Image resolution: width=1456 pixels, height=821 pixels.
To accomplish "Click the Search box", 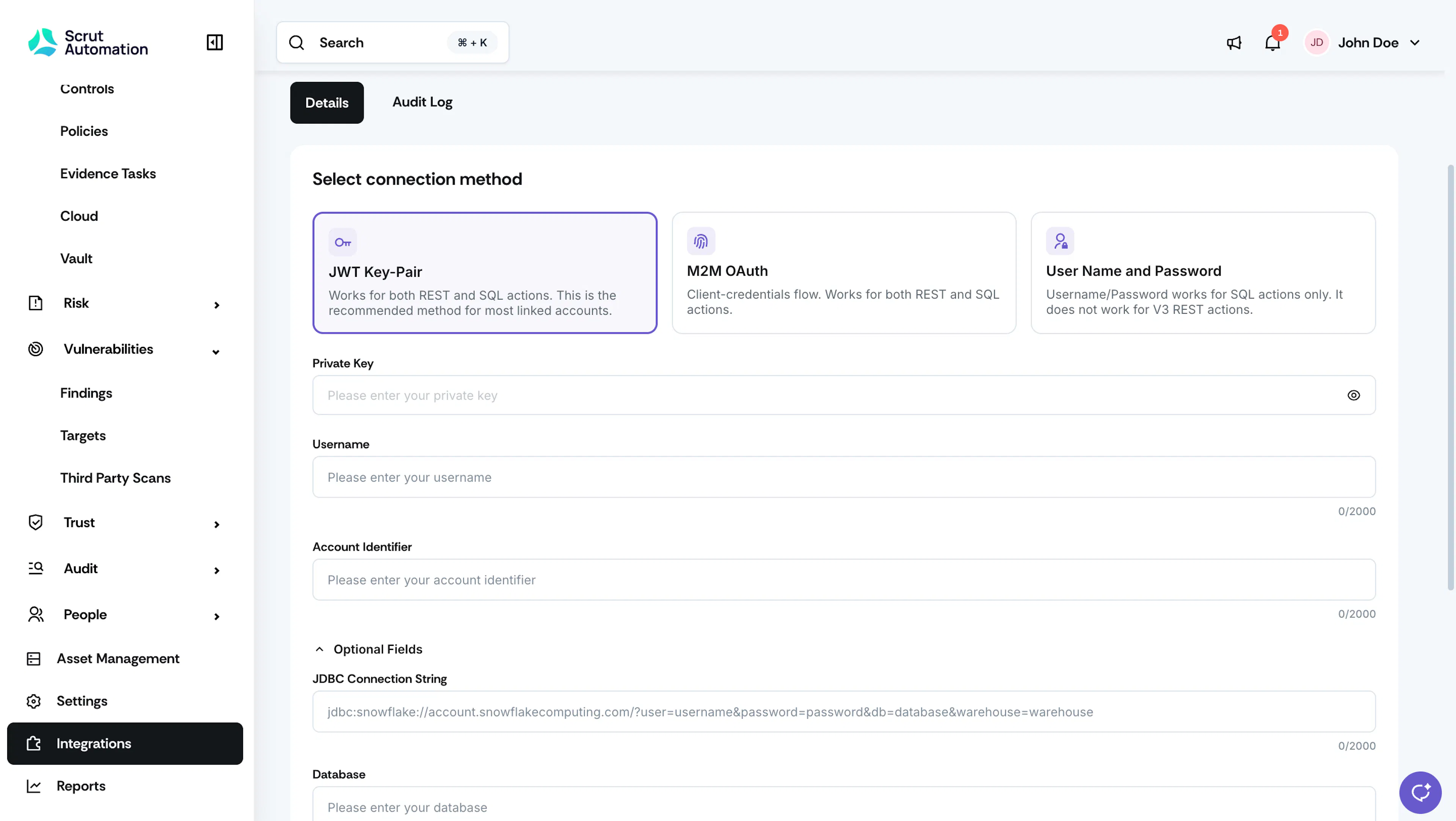I will pyautogui.click(x=392, y=42).
